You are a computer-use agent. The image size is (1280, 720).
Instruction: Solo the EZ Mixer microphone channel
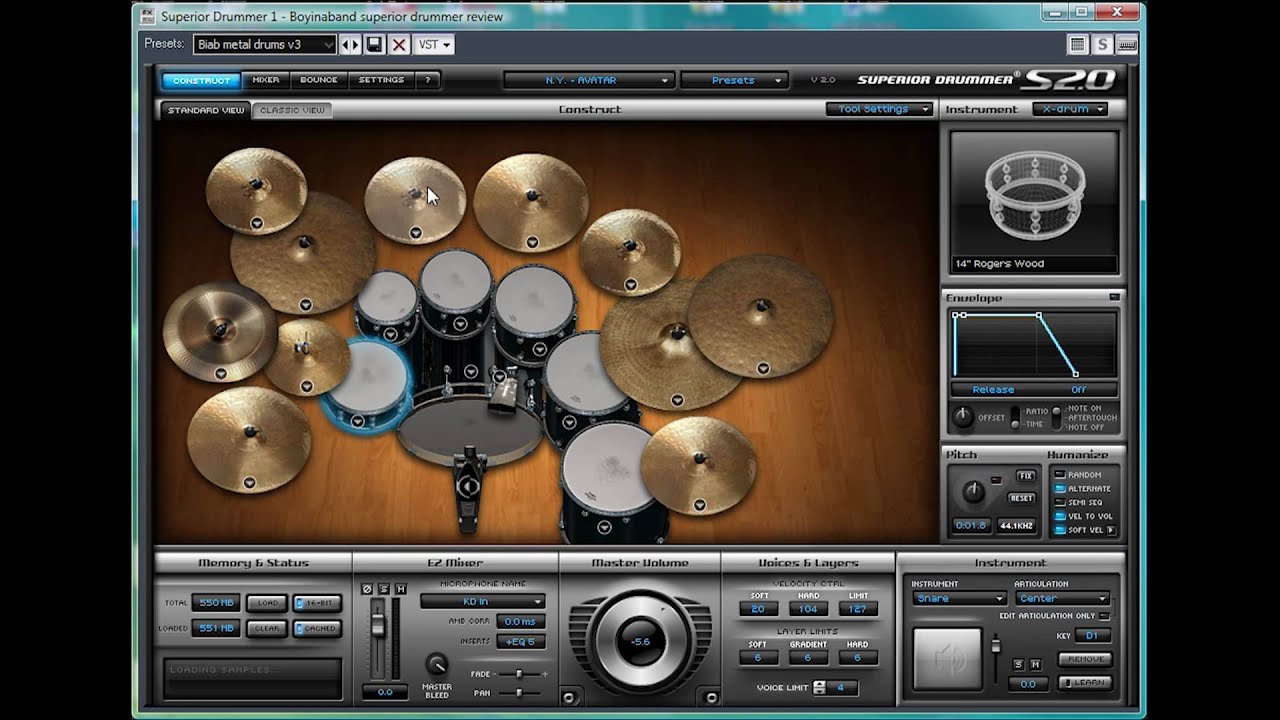coord(384,588)
